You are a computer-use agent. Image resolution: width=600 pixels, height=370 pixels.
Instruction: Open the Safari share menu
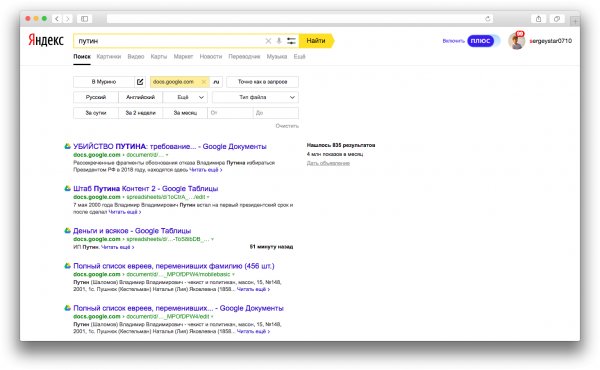tap(538, 19)
